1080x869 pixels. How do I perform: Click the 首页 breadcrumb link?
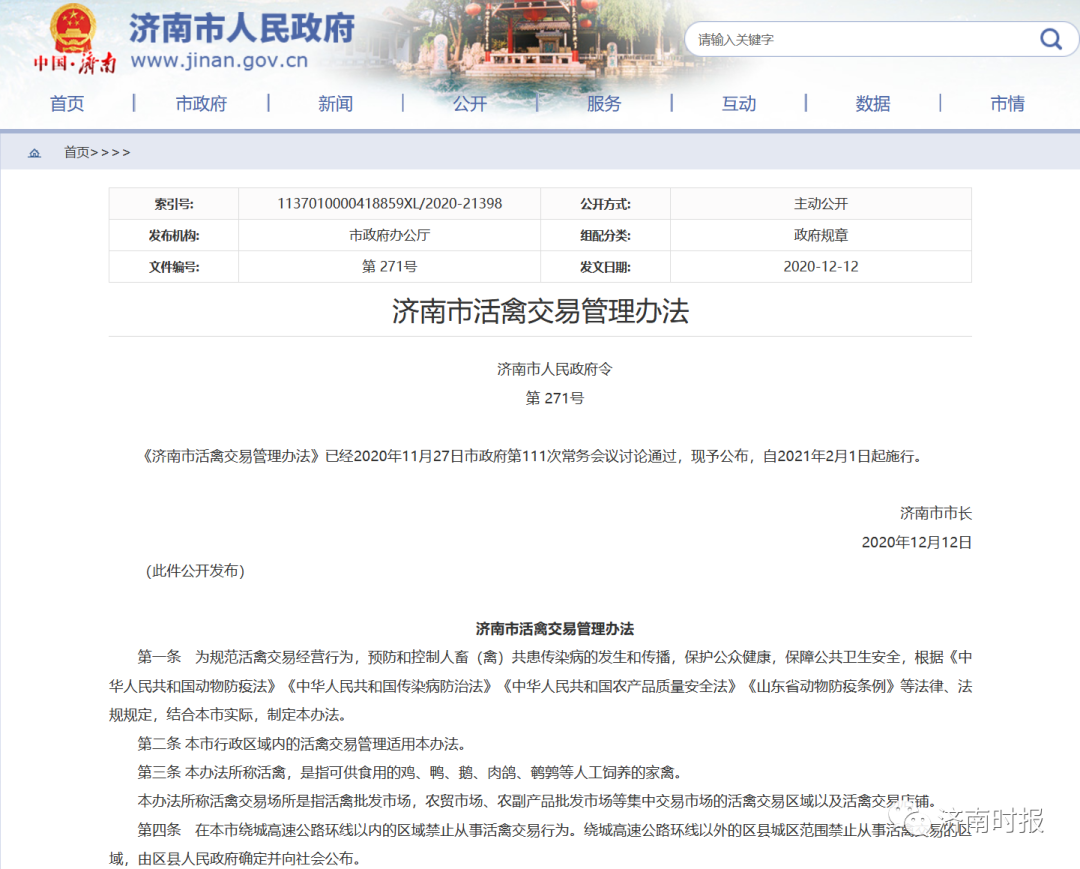76,152
